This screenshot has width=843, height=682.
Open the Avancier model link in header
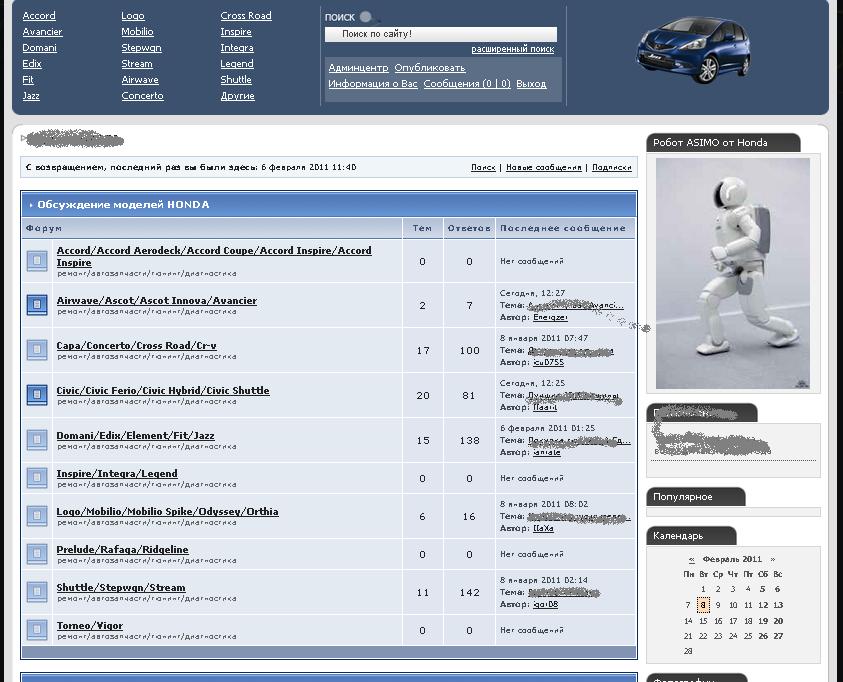(42, 32)
